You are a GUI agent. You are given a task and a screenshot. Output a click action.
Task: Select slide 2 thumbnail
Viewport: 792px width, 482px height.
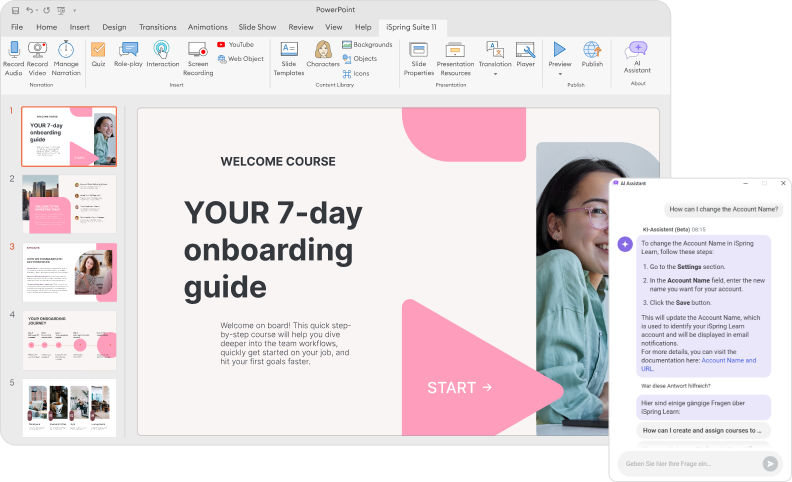point(69,204)
